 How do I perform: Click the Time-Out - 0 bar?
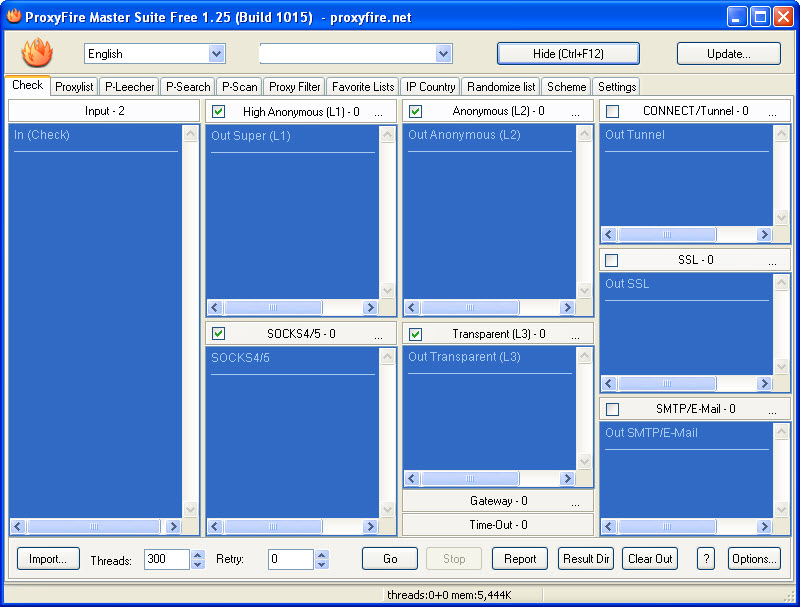[x=498, y=524]
